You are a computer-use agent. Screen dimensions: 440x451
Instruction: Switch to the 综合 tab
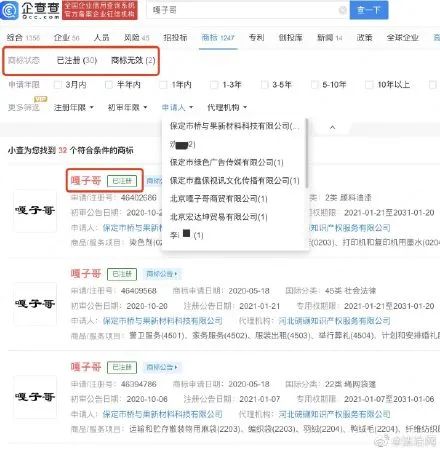(23, 37)
